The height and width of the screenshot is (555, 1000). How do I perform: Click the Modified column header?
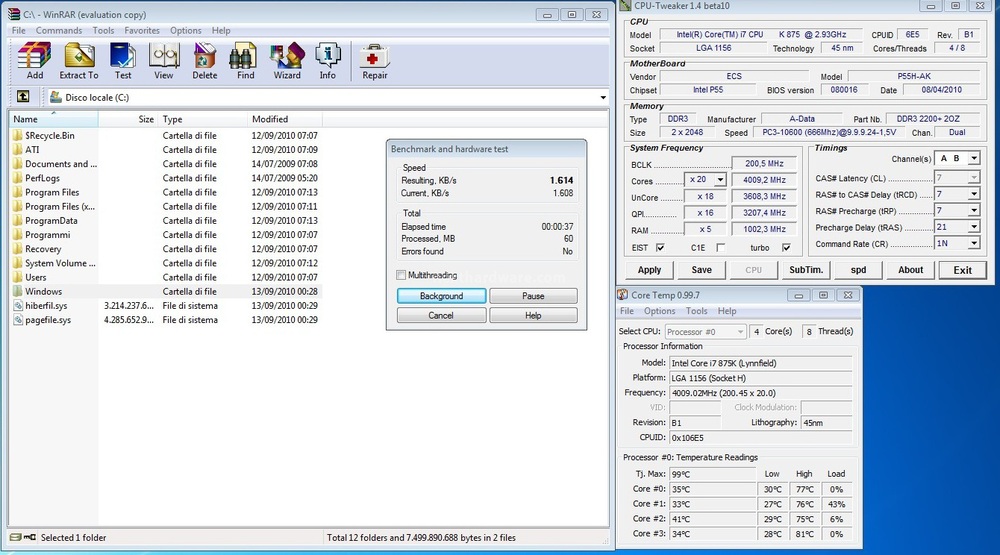[x=284, y=119]
